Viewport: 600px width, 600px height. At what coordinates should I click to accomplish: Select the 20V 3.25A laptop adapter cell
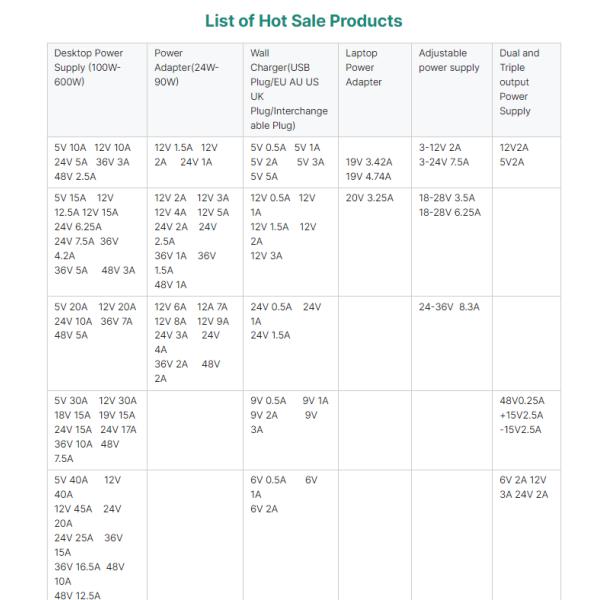tap(370, 198)
